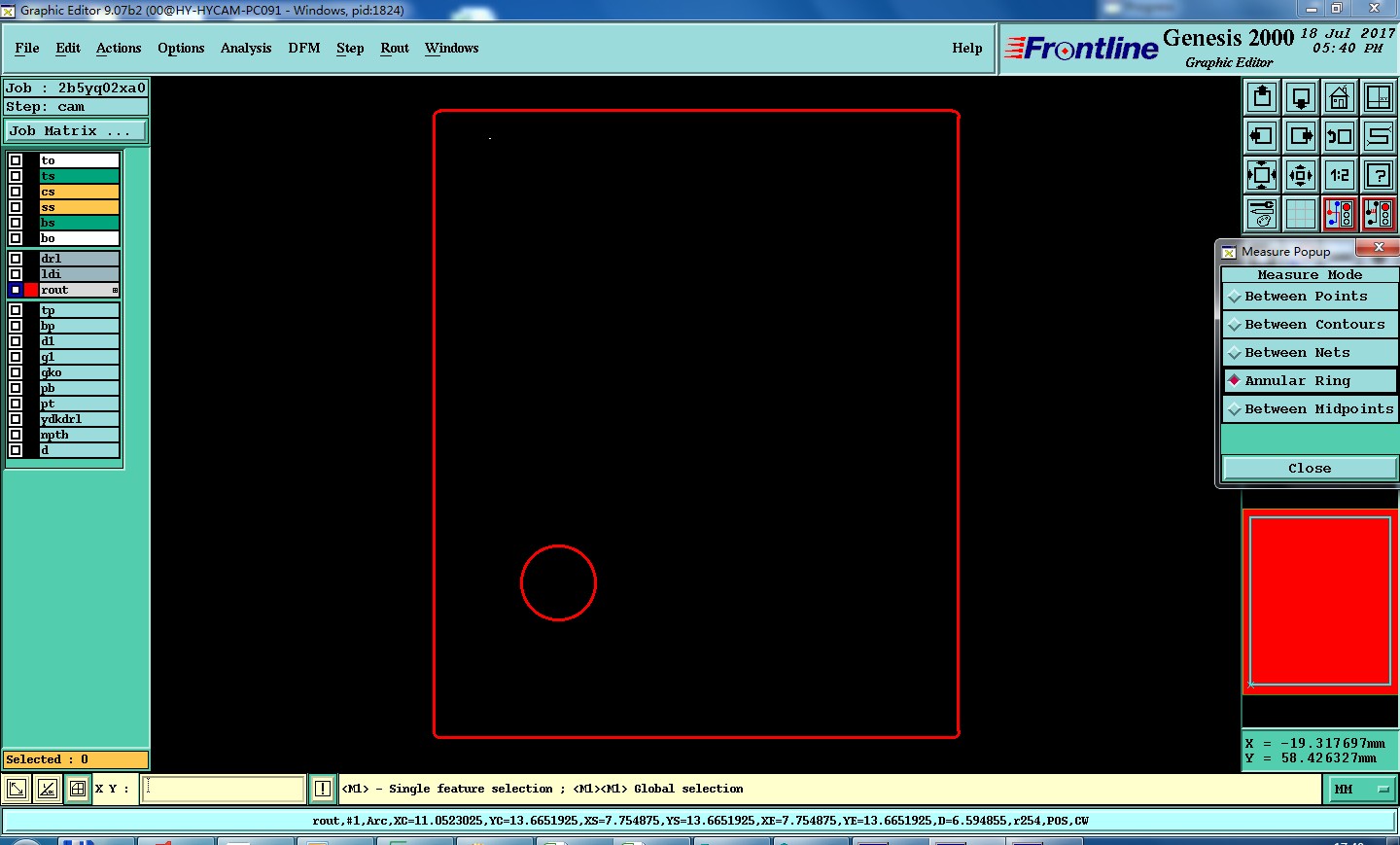
Task: Toggle the grid display icon
Action: pos(1301,214)
